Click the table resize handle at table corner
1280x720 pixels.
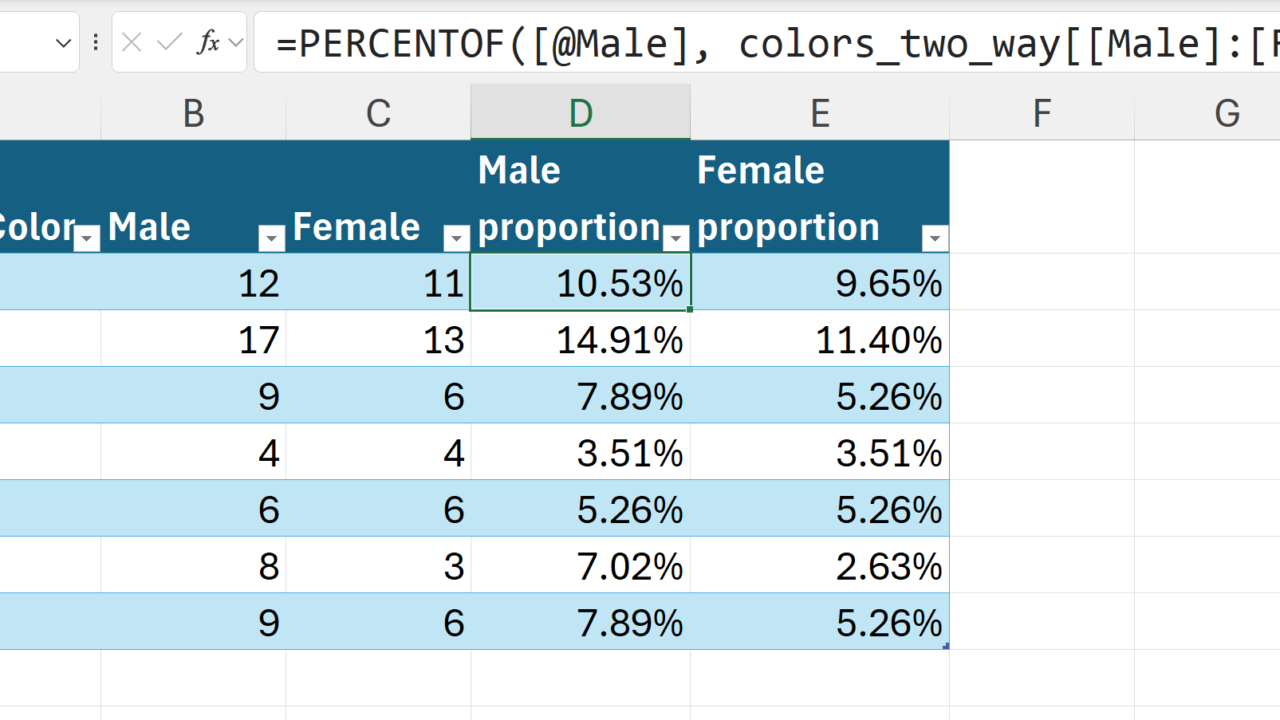tap(945, 646)
